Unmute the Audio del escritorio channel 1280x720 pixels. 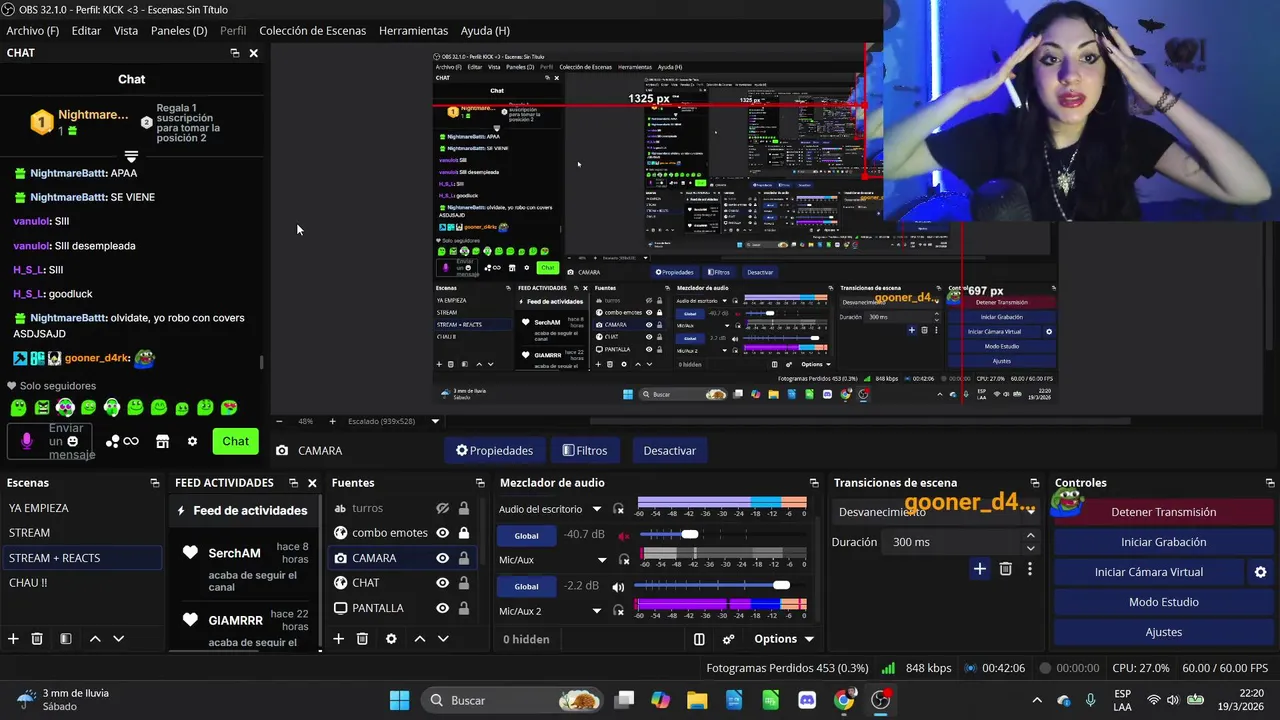624,536
